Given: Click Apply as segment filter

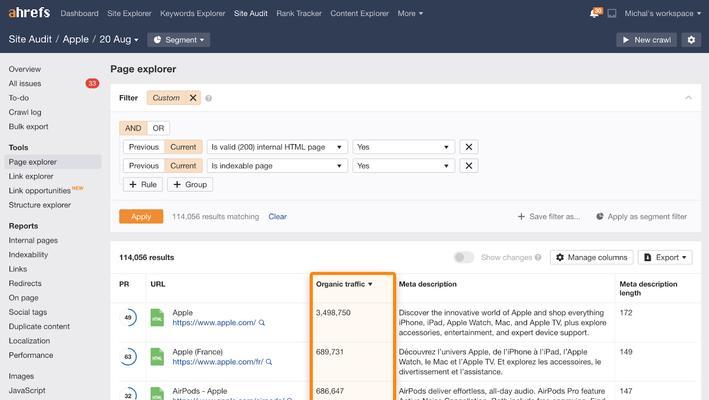Looking at the screenshot, I should click(641, 216).
